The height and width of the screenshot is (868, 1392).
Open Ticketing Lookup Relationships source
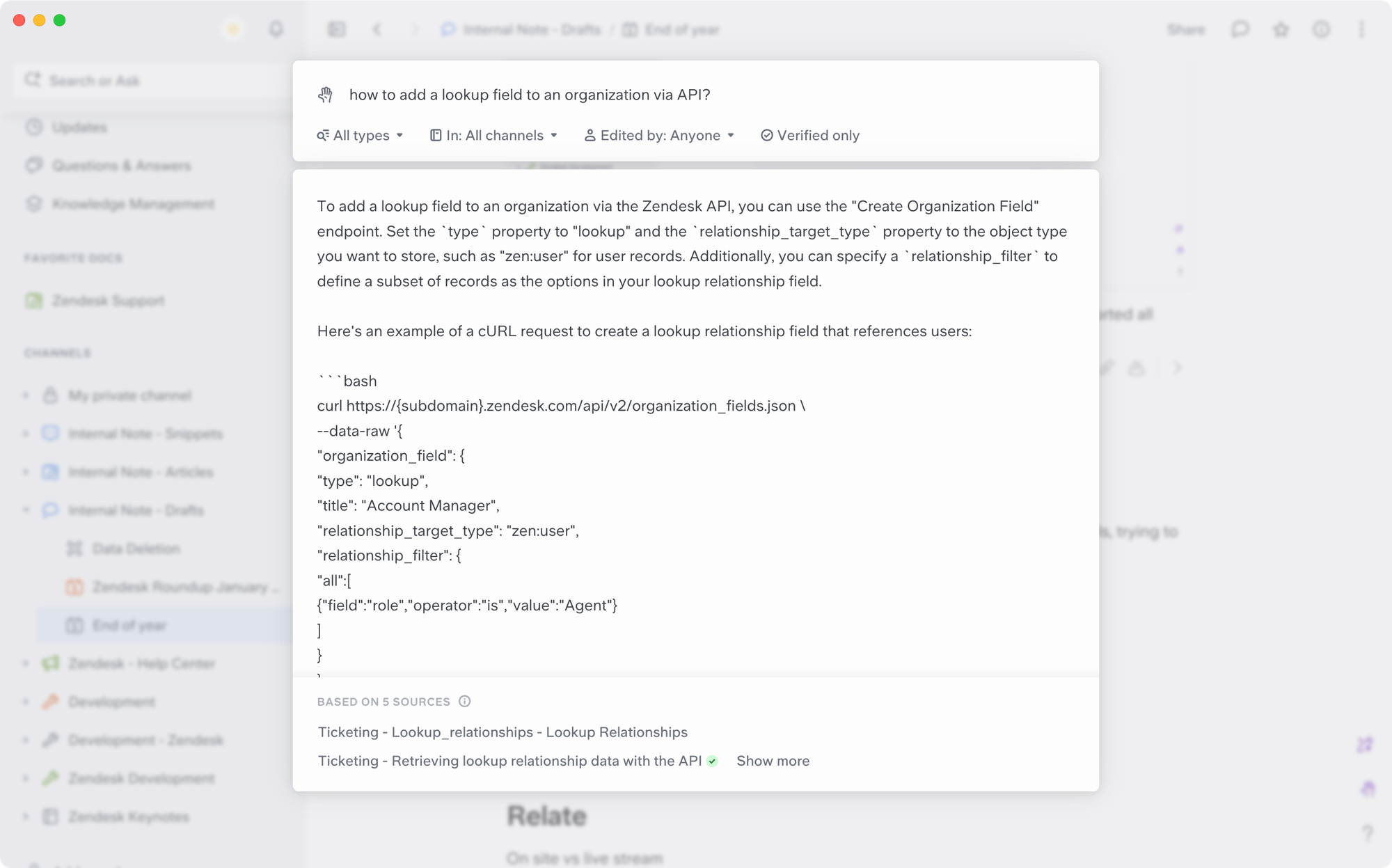click(503, 732)
